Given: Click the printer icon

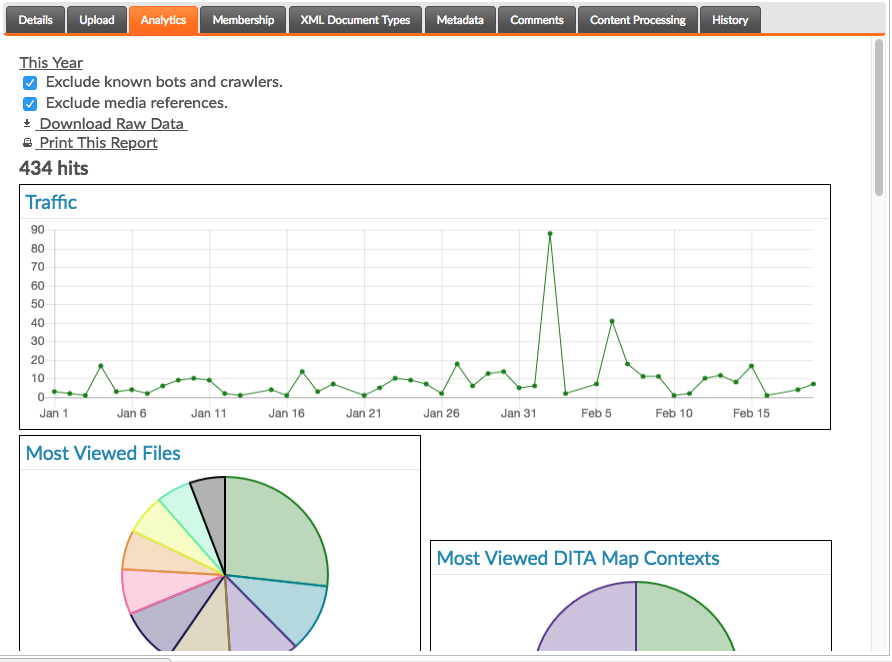Looking at the screenshot, I should pyautogui.click(x=27, y=143).
